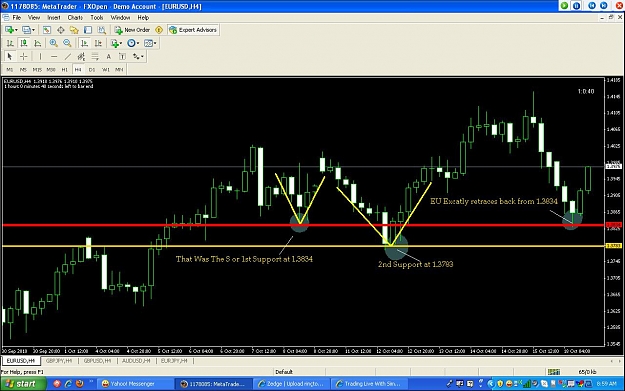This screenshot has width=625, height=391.
Task: Toggle chart Auto Scroll
Action: 84,43
